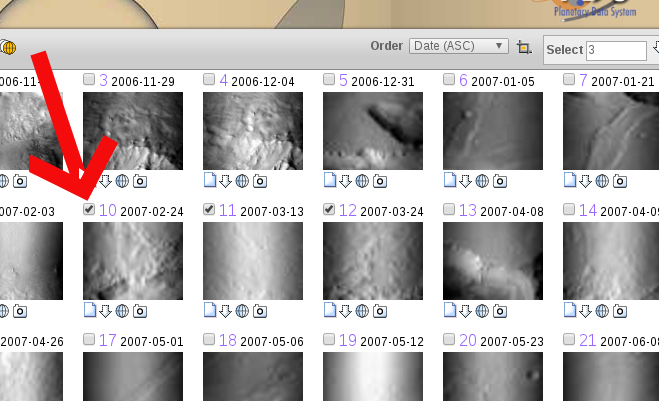Click the date text 2007-02-24

click(152, 211)
